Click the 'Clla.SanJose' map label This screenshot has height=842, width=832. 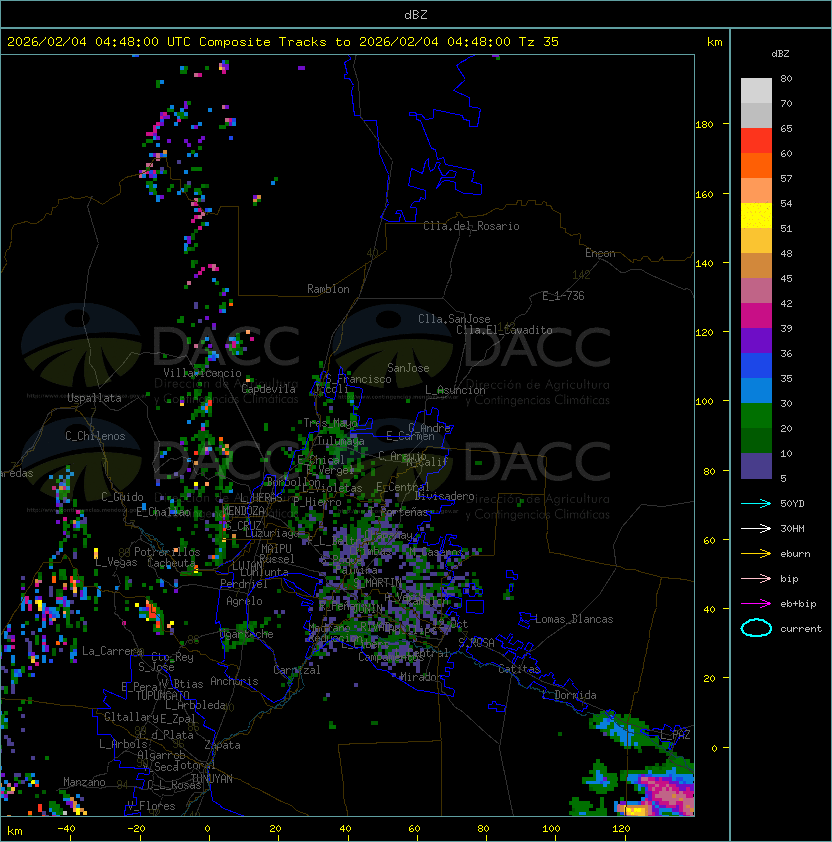pyautogui.click(x=454, y=319)
